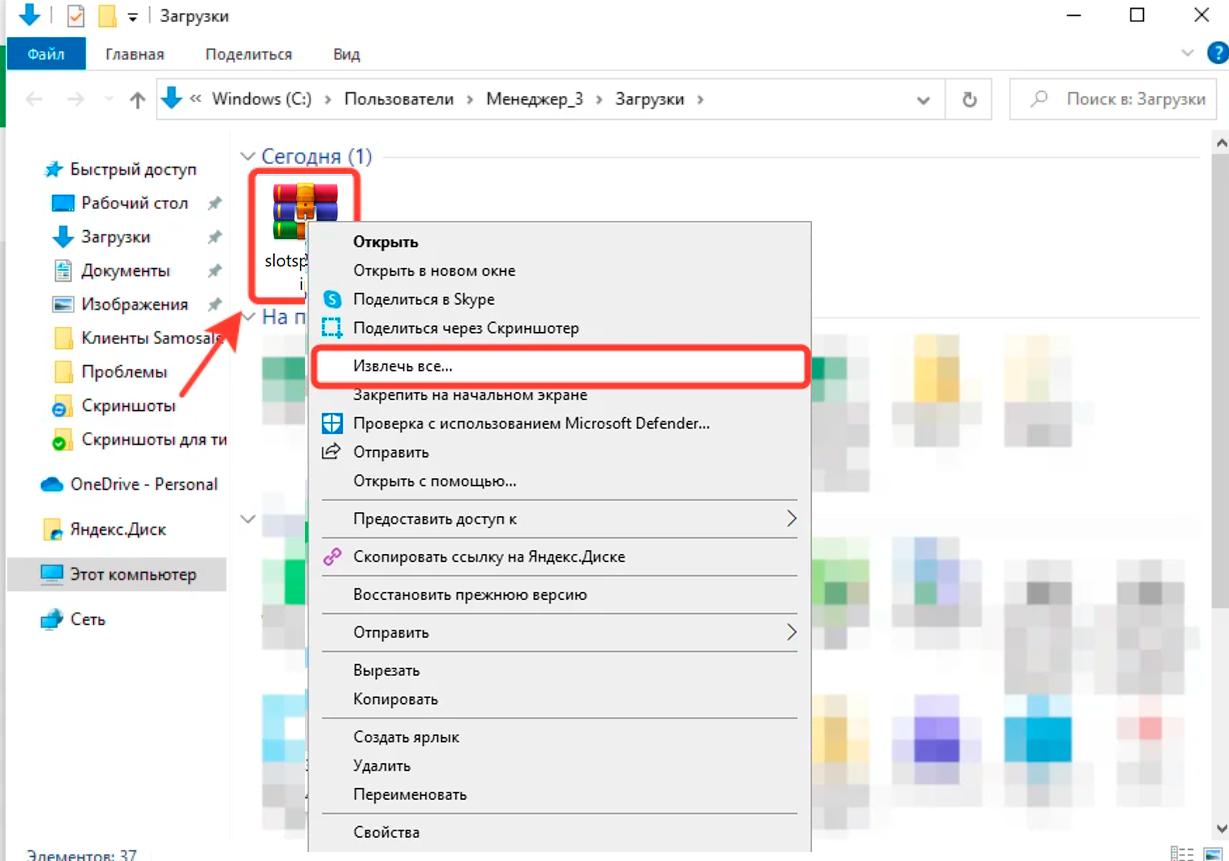Click the Yandex.Disk copy link icon
The height and width of the screenshot is (861, 1229).
(332, 557)
